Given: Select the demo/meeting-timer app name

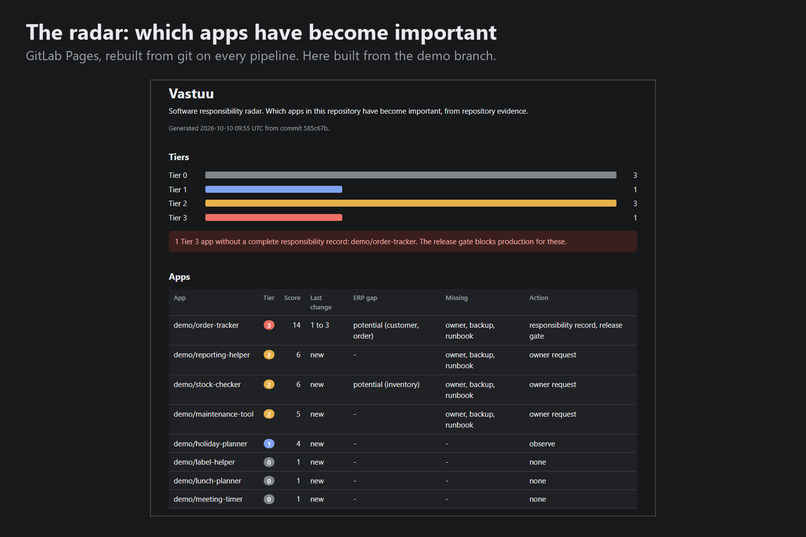Looking at the screenshot, I should tap(208, 499).
